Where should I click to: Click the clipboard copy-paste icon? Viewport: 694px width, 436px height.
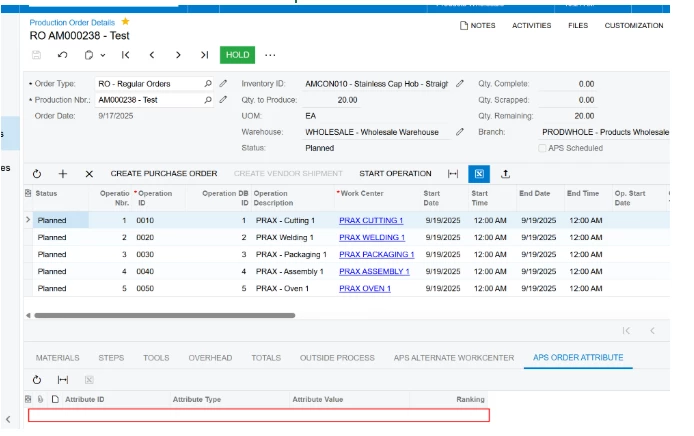(x=89, y=55)
